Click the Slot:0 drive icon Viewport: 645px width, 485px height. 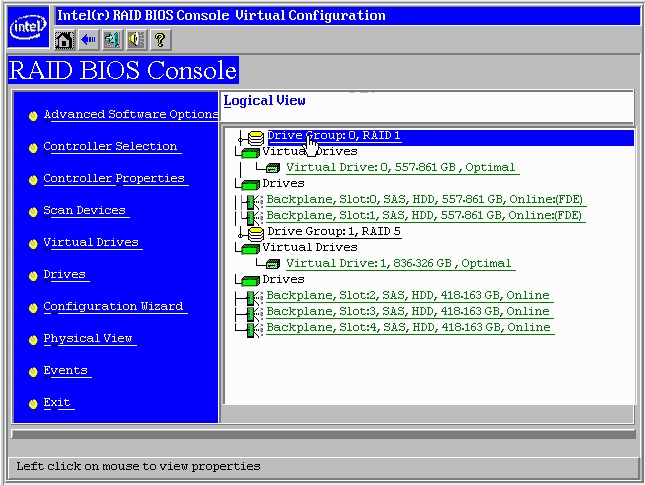252,202
